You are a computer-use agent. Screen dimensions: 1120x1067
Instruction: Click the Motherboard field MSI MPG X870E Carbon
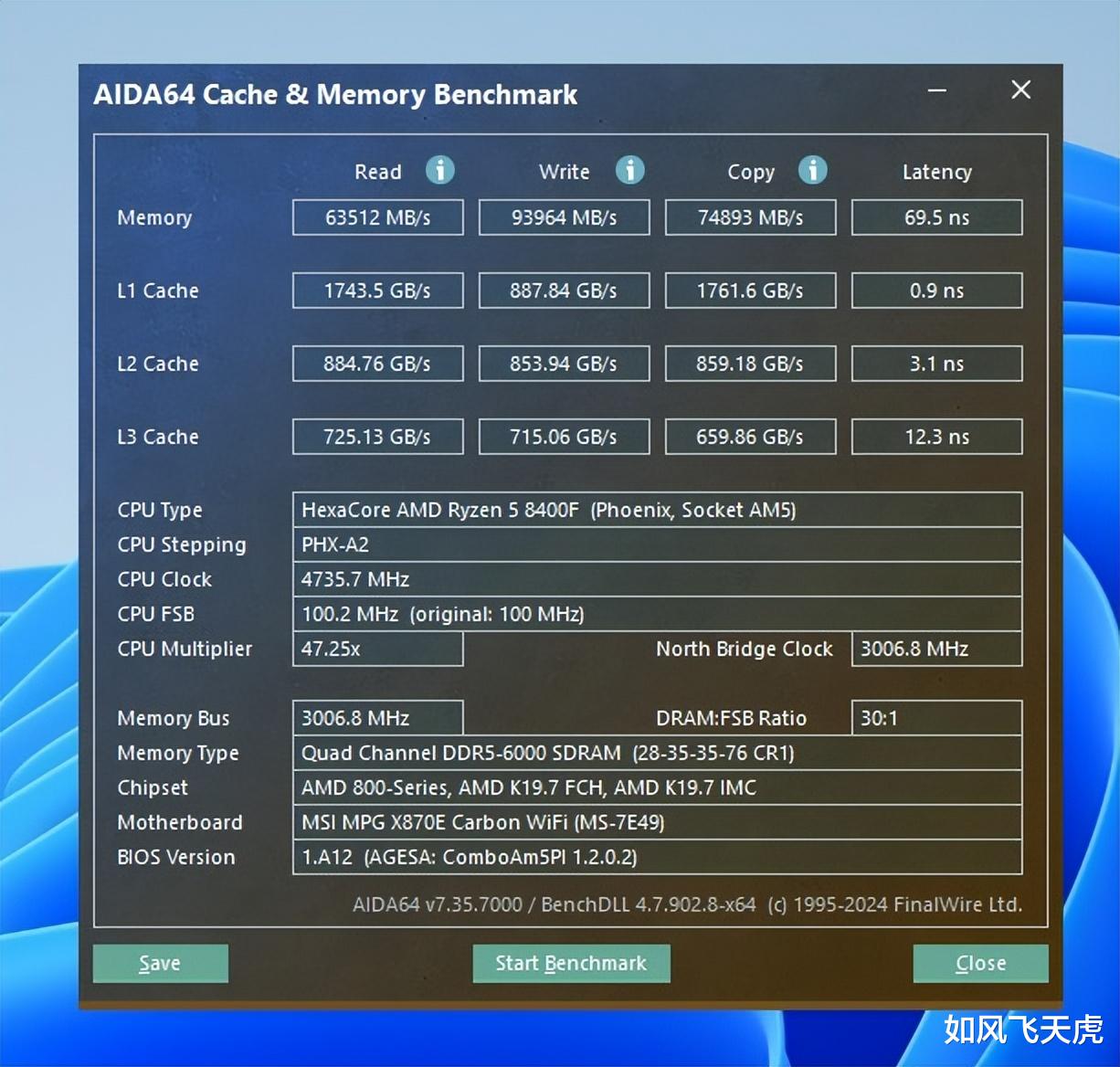[x=658, y=822]
